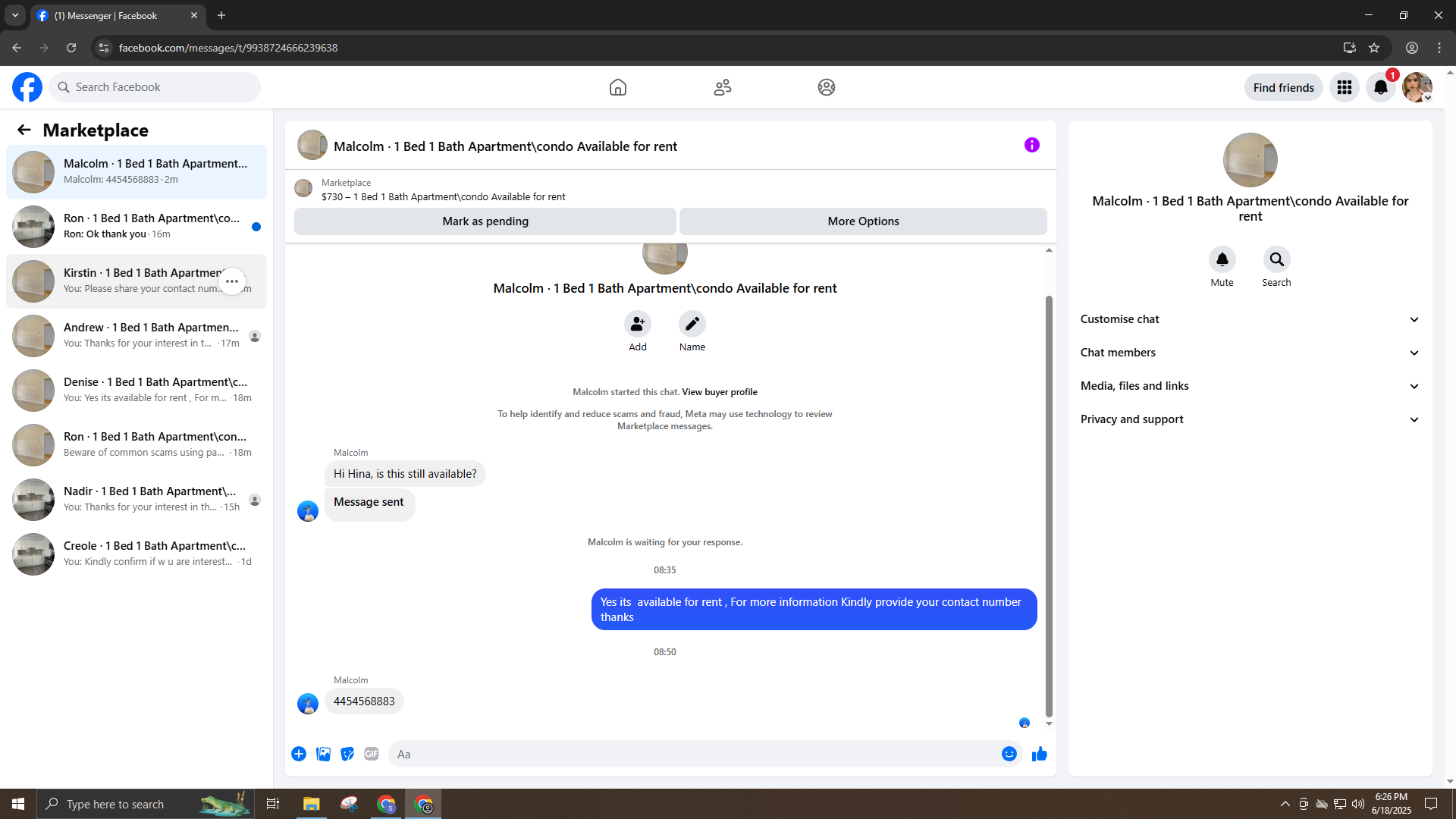Open the taskbar clock showing 6:26 PM
The height and width of the screenshot is (819, 1456).
point(1392,804)
